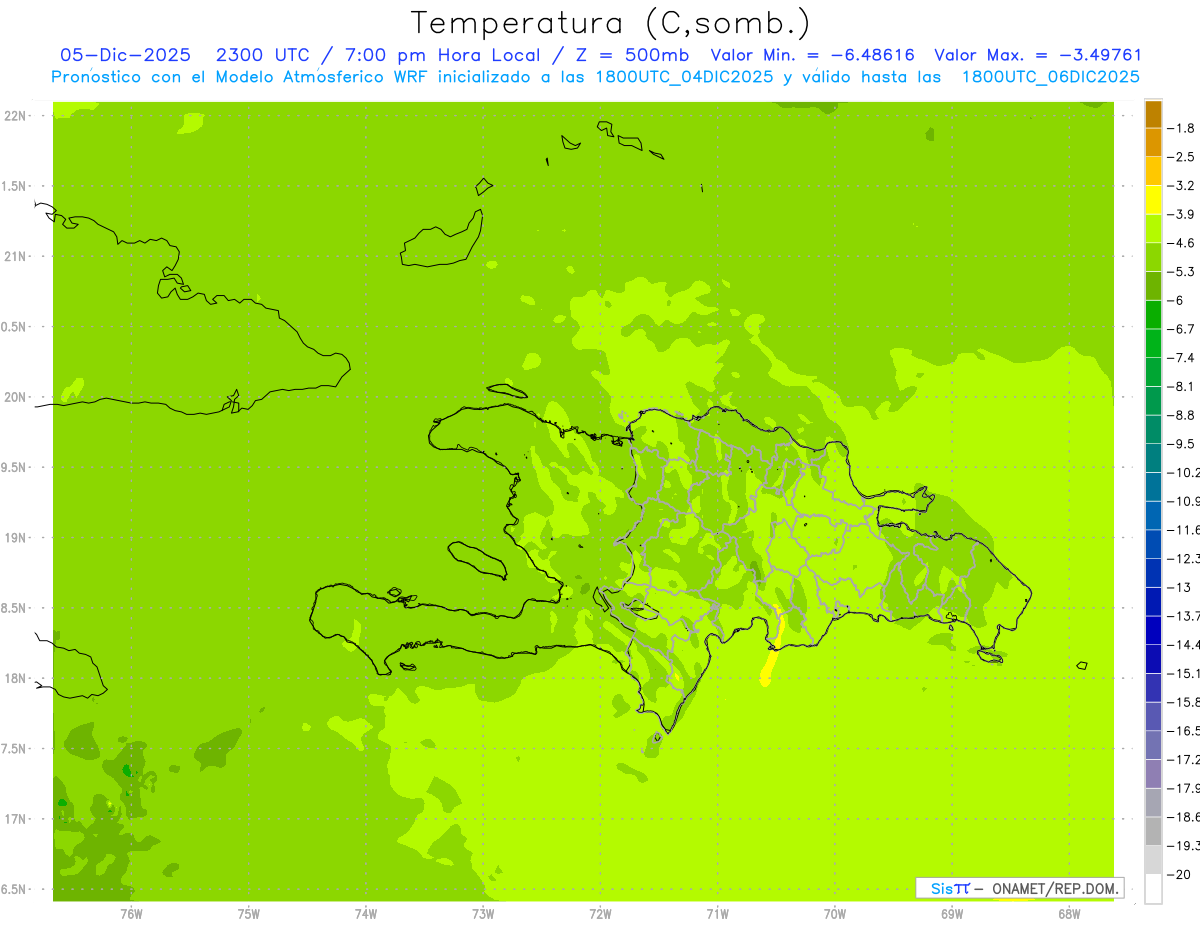1200x927 pixels.
Task: Click the orange swatch between -1.8 and -2.5
Action: tap(1153, 142)
